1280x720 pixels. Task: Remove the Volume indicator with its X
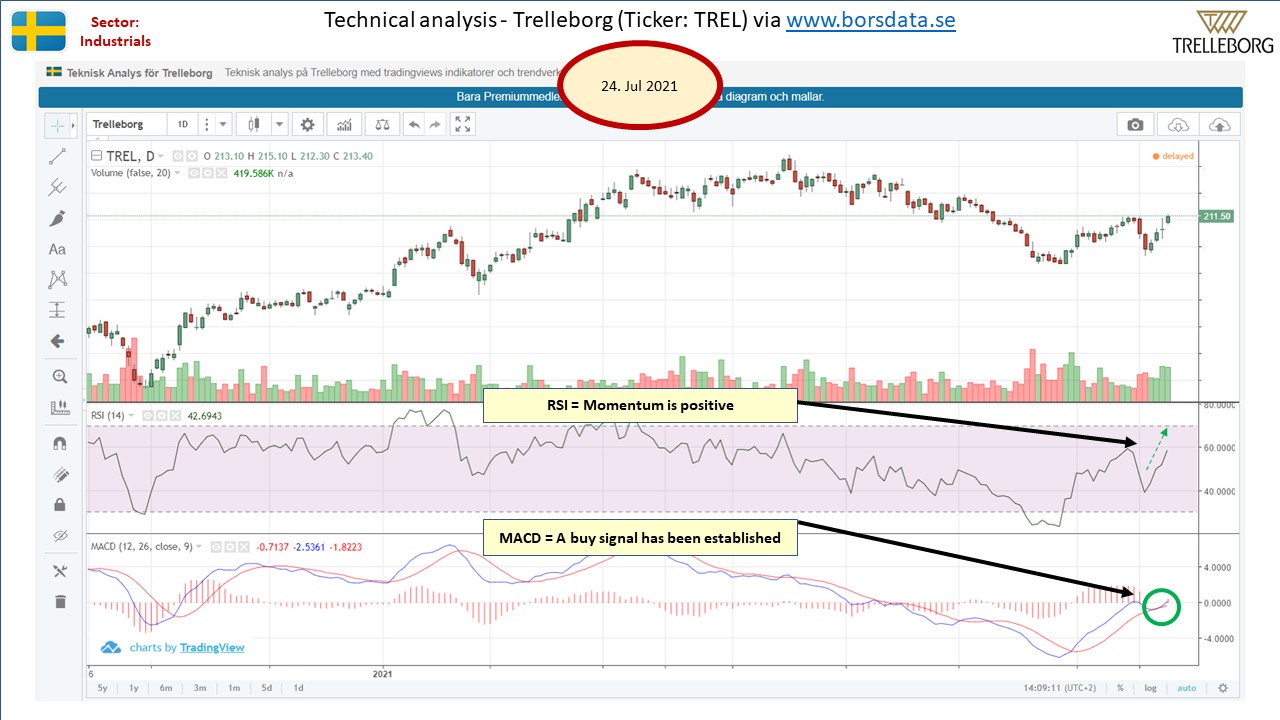221,173
